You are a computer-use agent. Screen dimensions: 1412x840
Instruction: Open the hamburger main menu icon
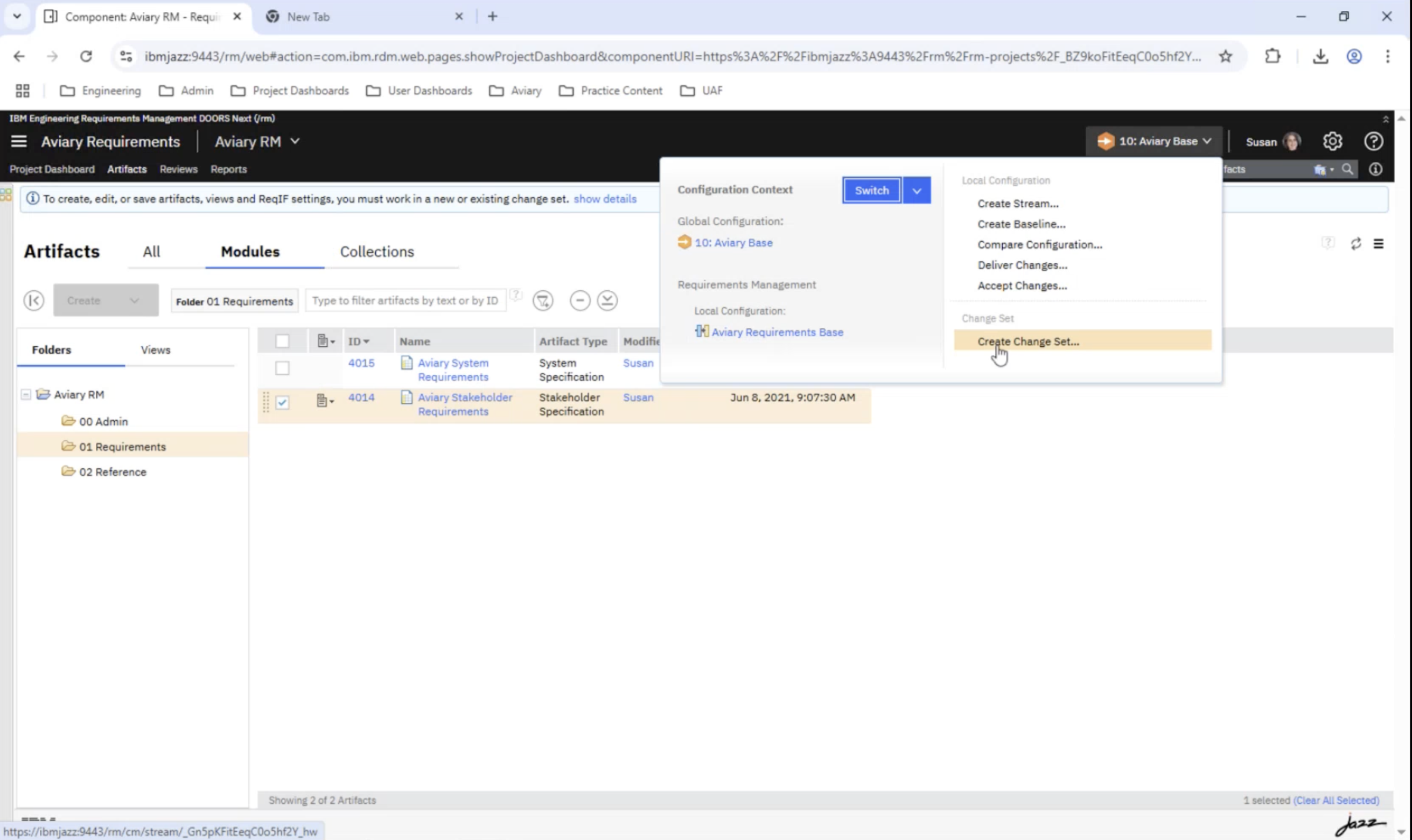tap(19, 141)
